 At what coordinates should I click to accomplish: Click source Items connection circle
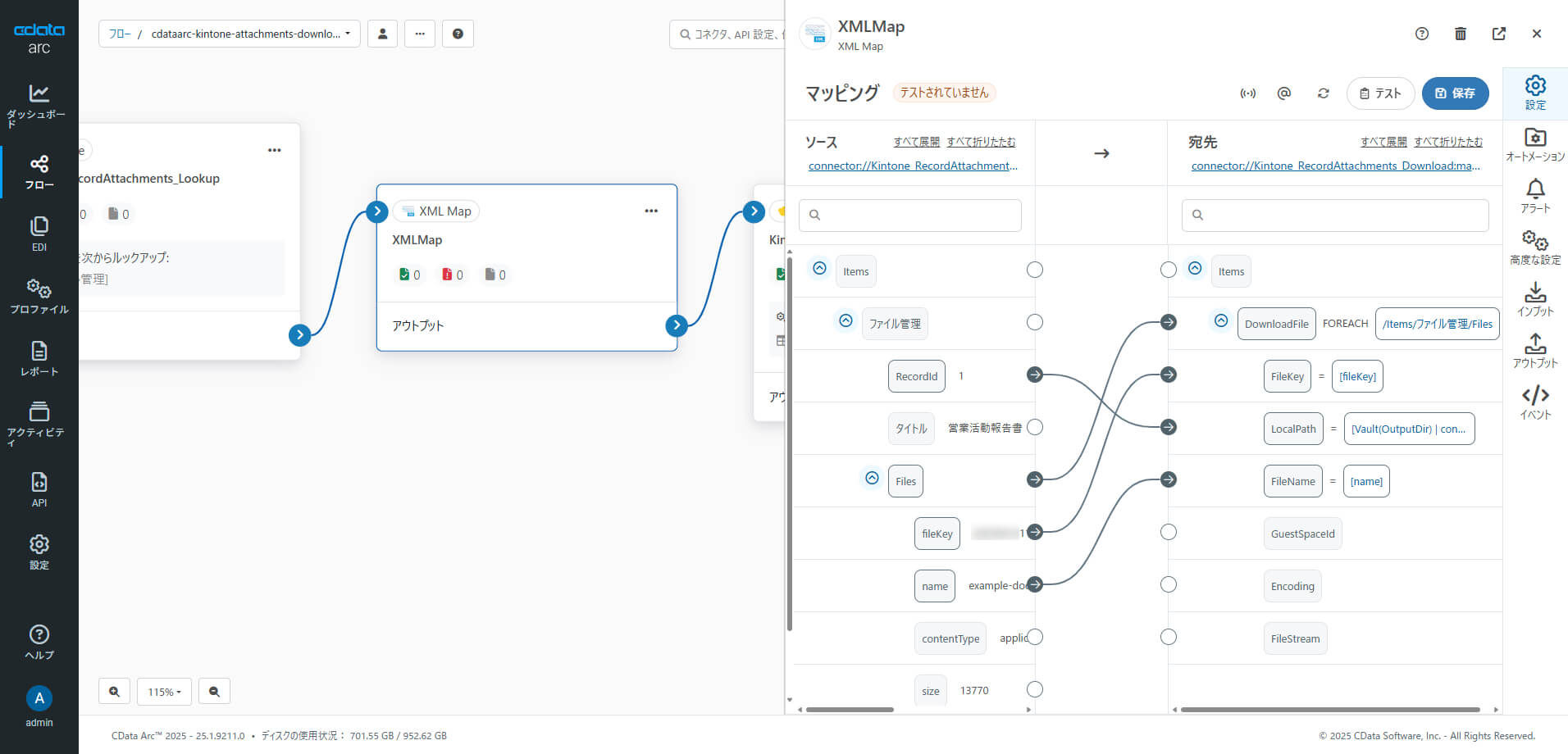point(1035,270)
